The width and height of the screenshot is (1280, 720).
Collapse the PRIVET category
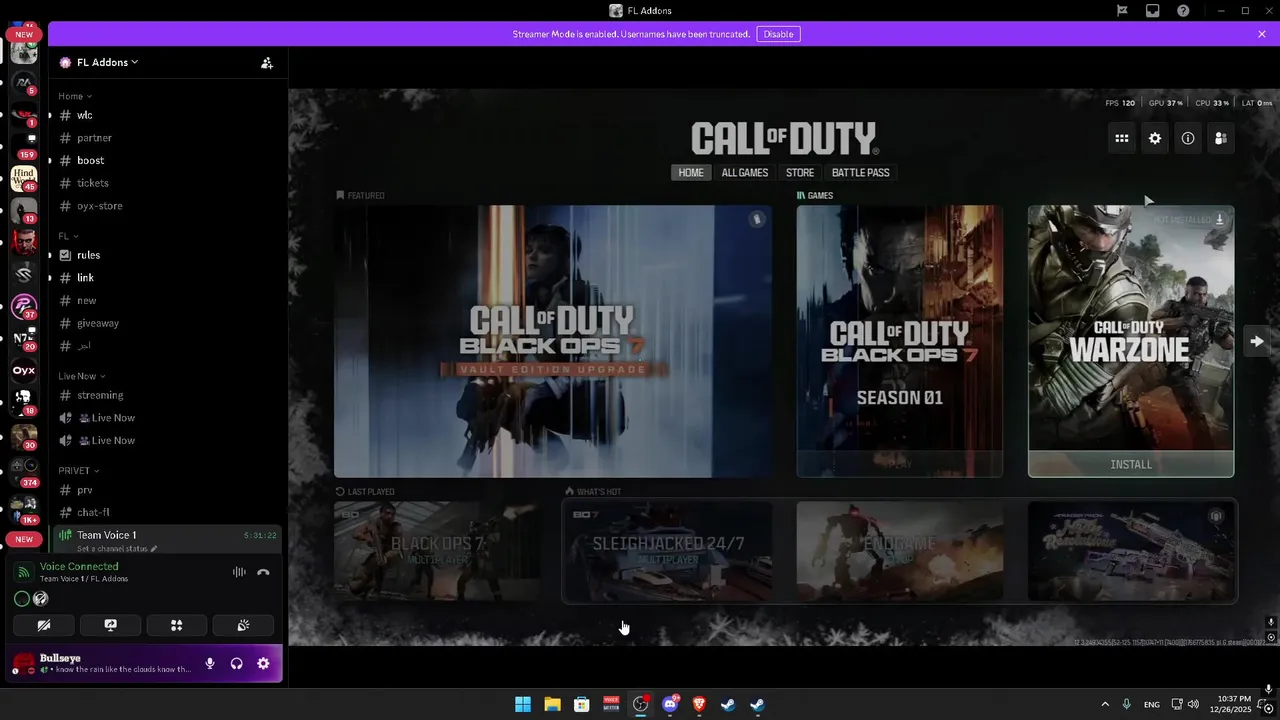coord(79,470)
